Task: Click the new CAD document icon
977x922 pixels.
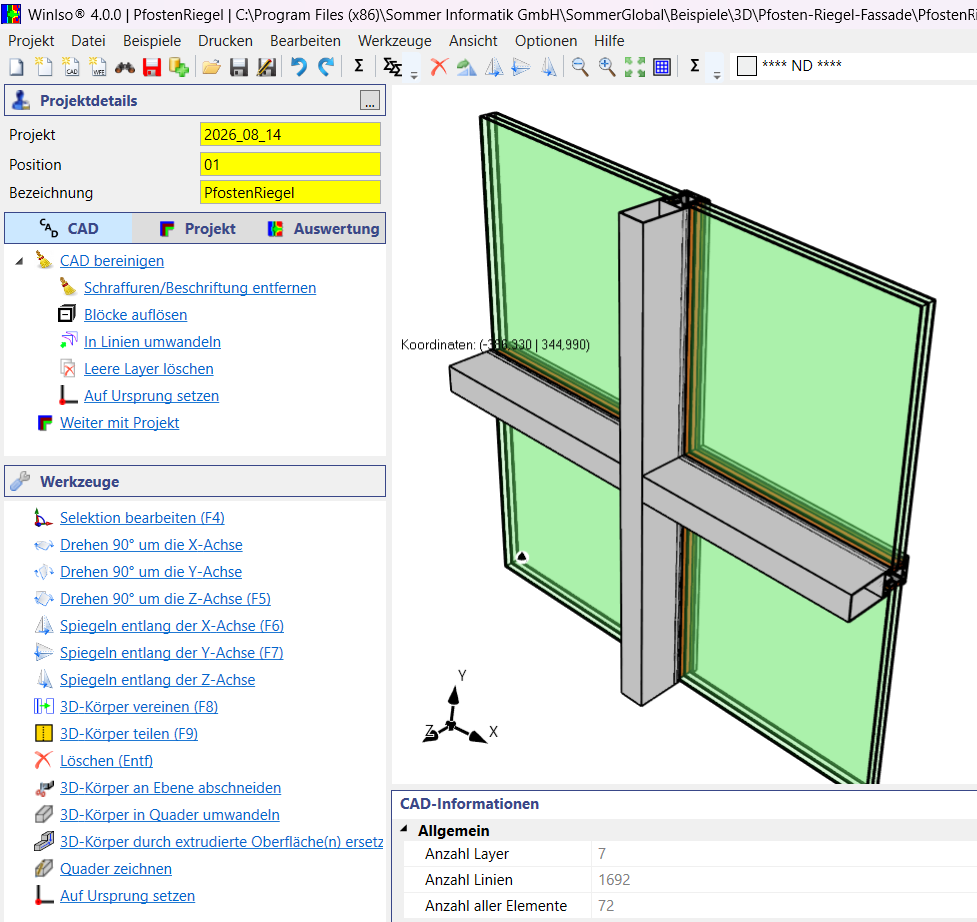Action: click(71, 67)
